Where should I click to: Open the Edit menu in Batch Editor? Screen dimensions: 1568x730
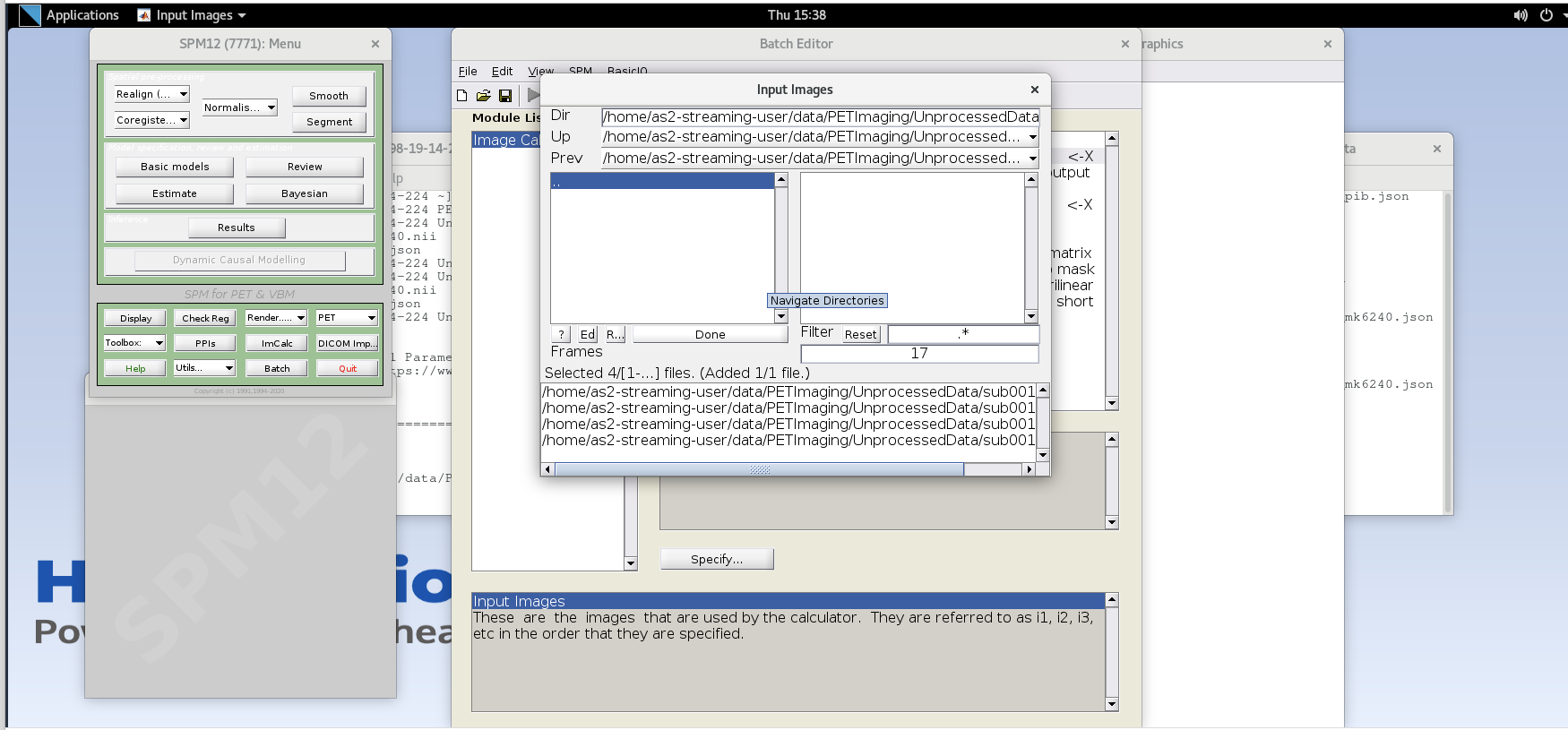[502, 72]
